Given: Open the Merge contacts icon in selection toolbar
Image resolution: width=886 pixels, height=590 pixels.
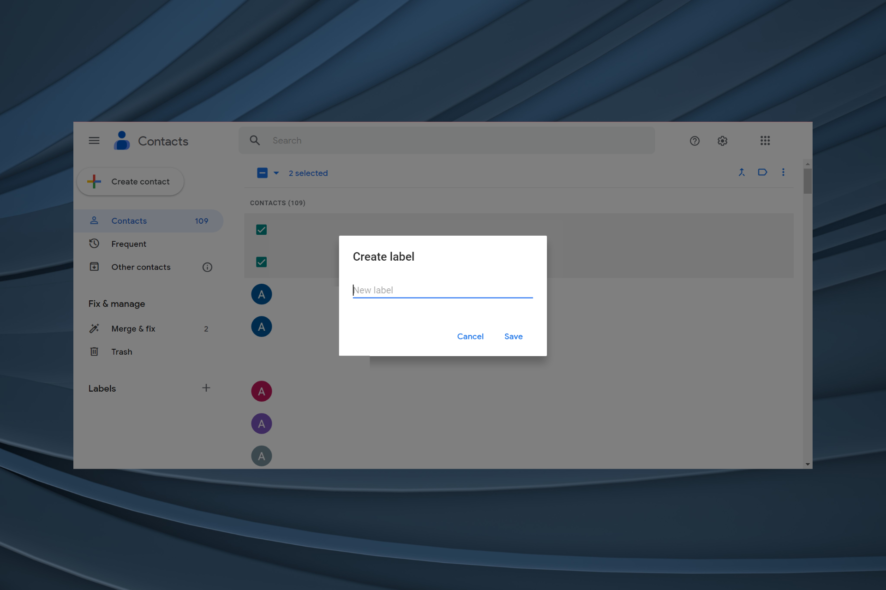Looking at the screenshot, I should [741, 172].
